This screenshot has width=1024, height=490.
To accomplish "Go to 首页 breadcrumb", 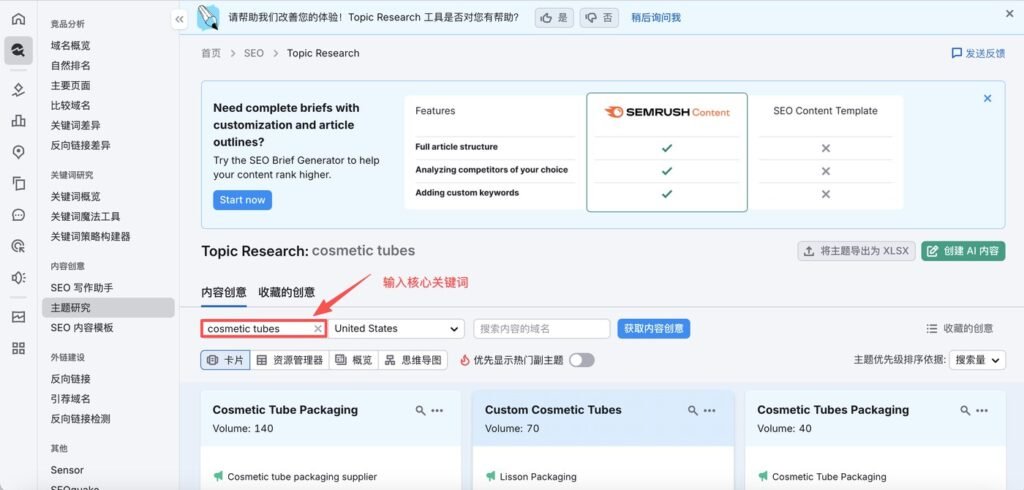I will point(211,54).
